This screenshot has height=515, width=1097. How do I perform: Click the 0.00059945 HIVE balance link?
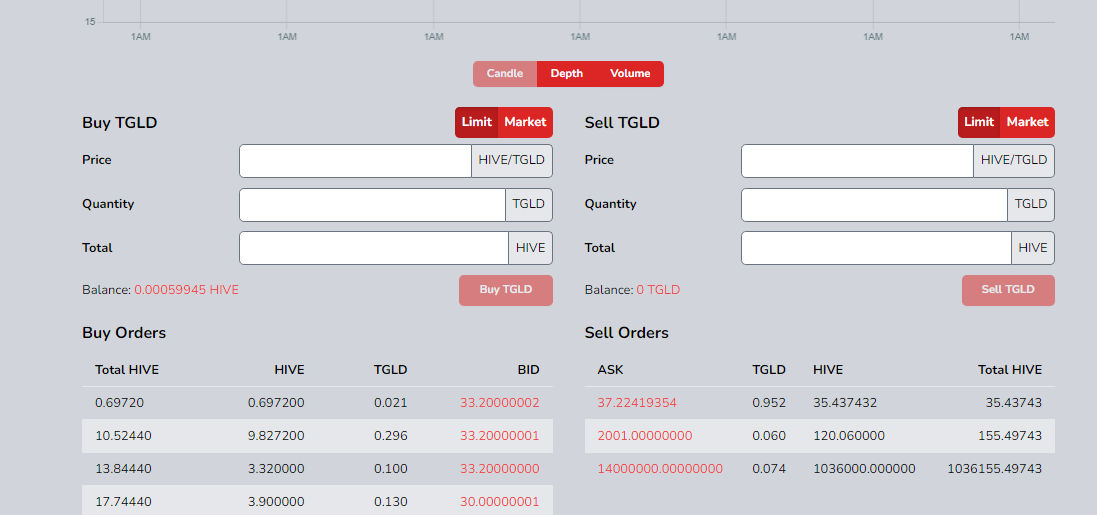click(x=186, y=290)
